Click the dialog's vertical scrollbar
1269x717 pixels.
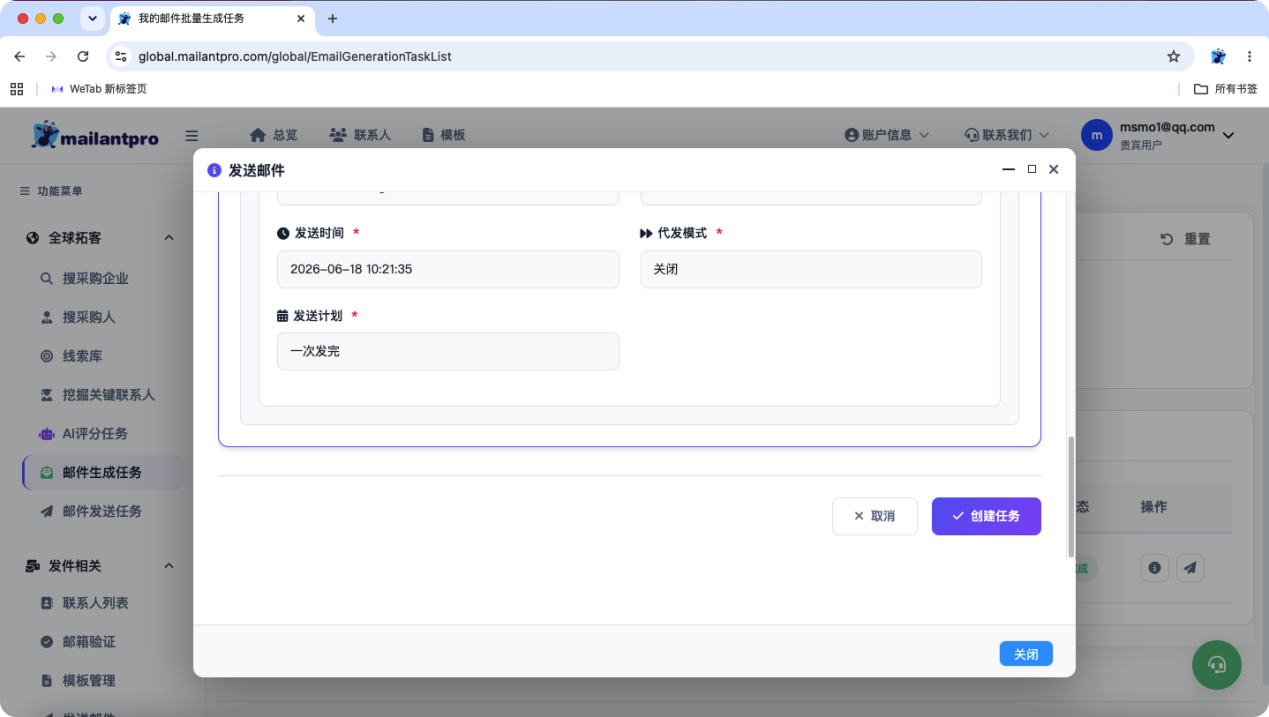pos(1071,496)
